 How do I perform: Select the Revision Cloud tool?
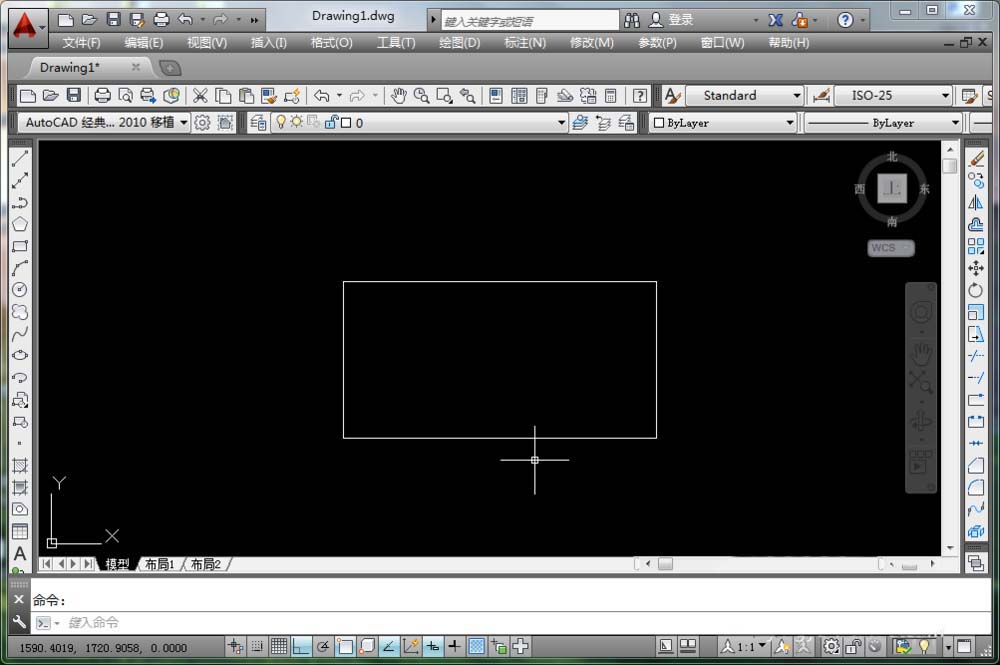20,312
